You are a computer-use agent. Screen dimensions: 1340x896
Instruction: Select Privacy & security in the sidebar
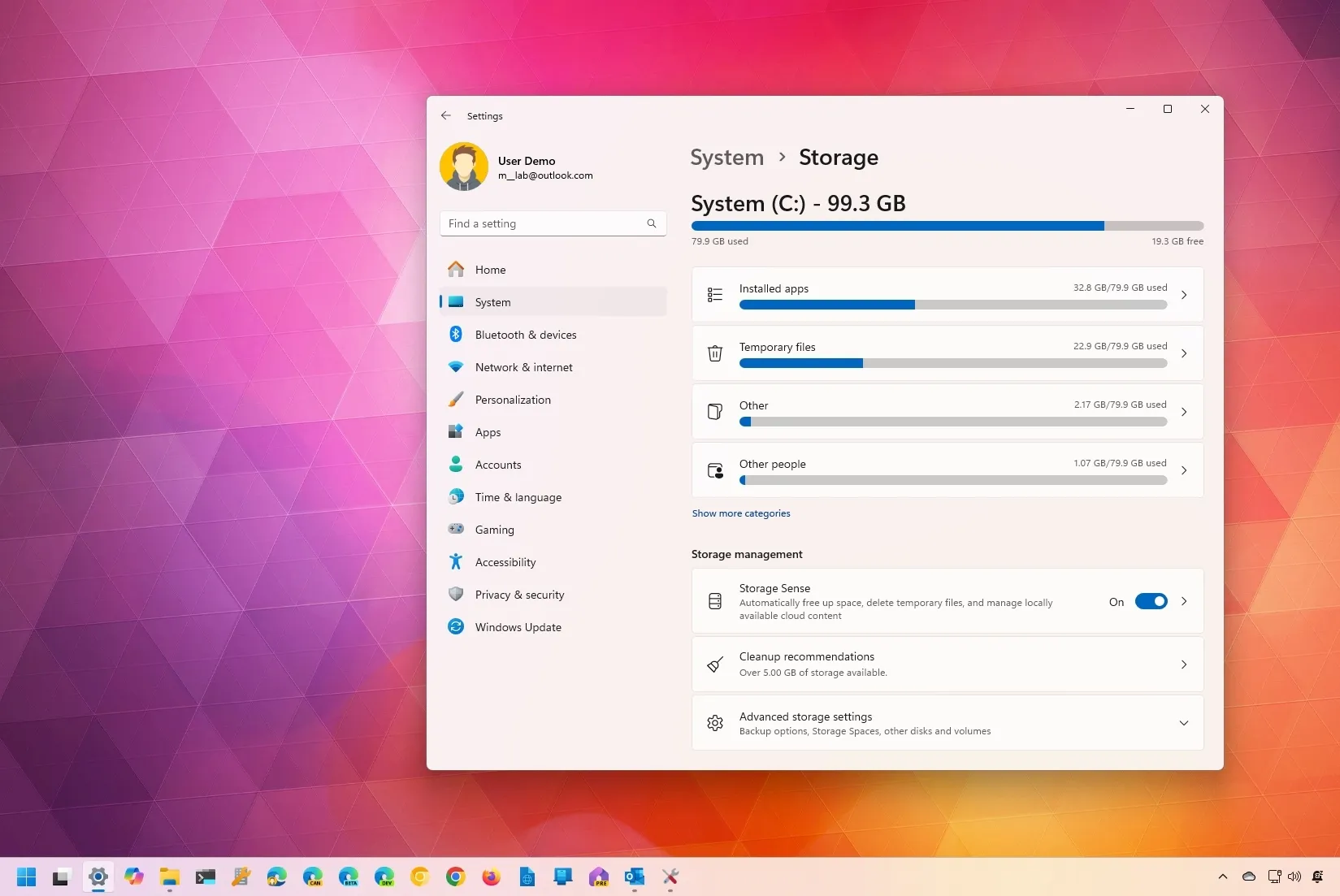click(520, 595)
